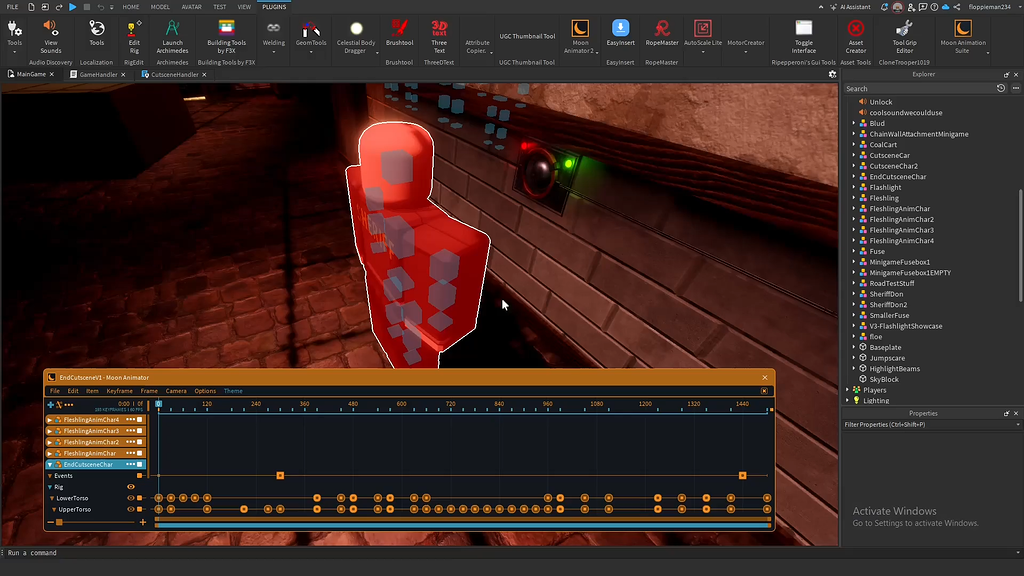
Task: Click the Explorer Search field
Action: coord(919,88)
